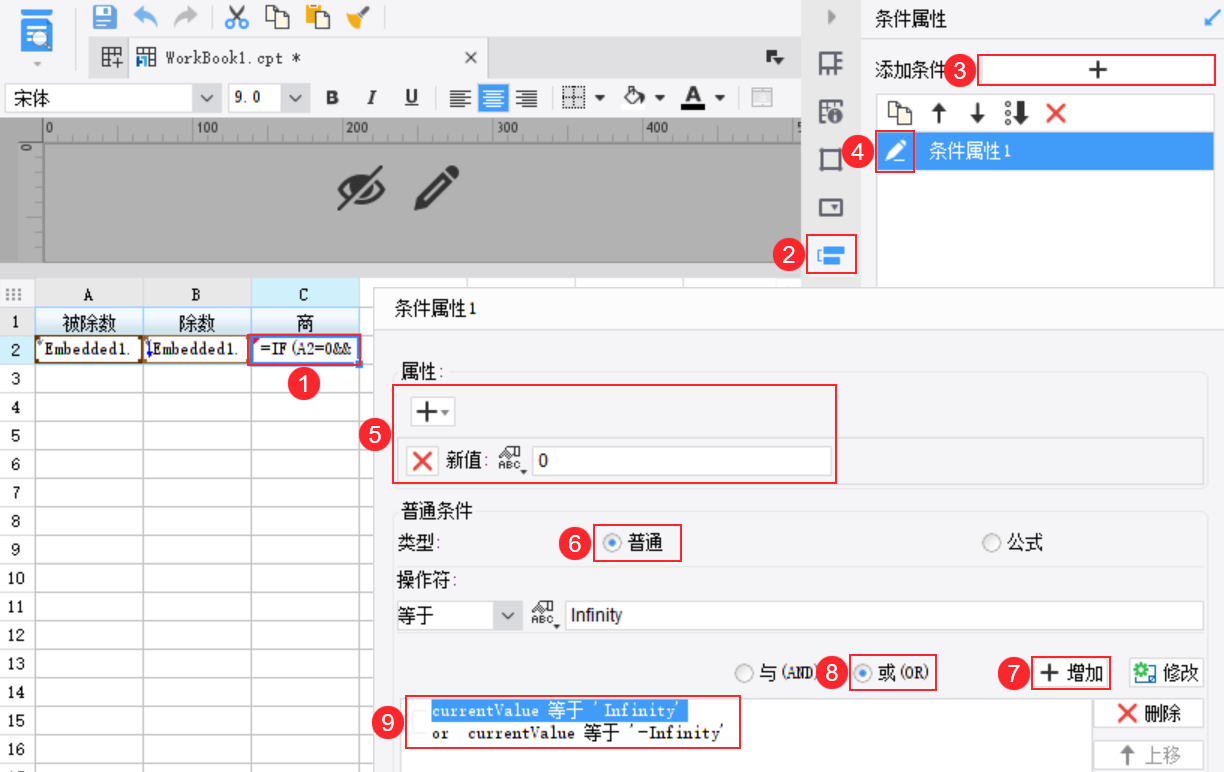This screenshot has height=772, width=1224.
Task: Redo the undone action
Action: 186,16
